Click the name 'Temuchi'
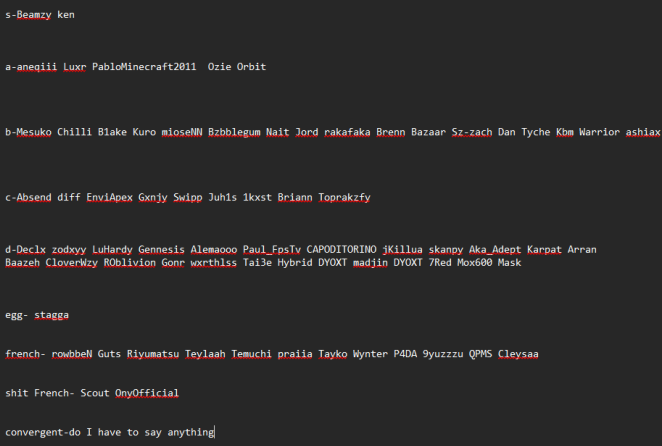662x446 pixels. pyautogui.click(x=251, y=354)
